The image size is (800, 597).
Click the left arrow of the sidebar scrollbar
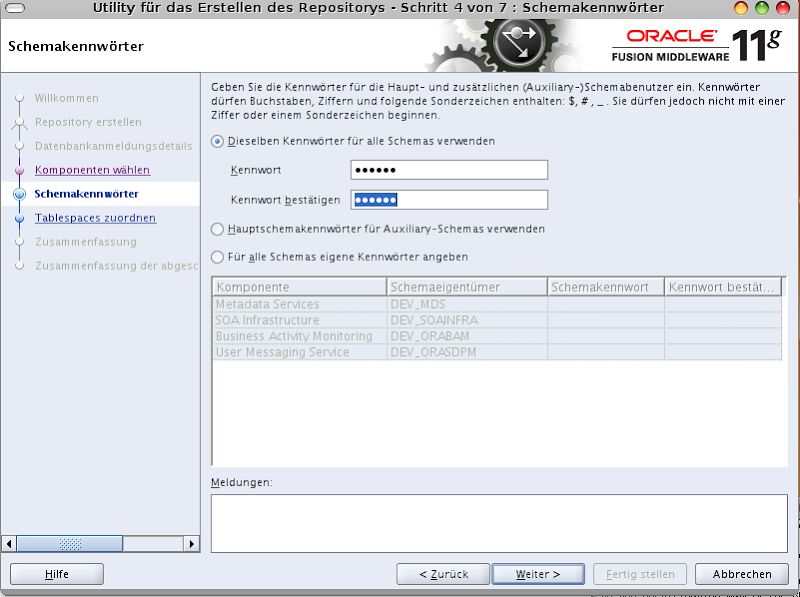11,544
